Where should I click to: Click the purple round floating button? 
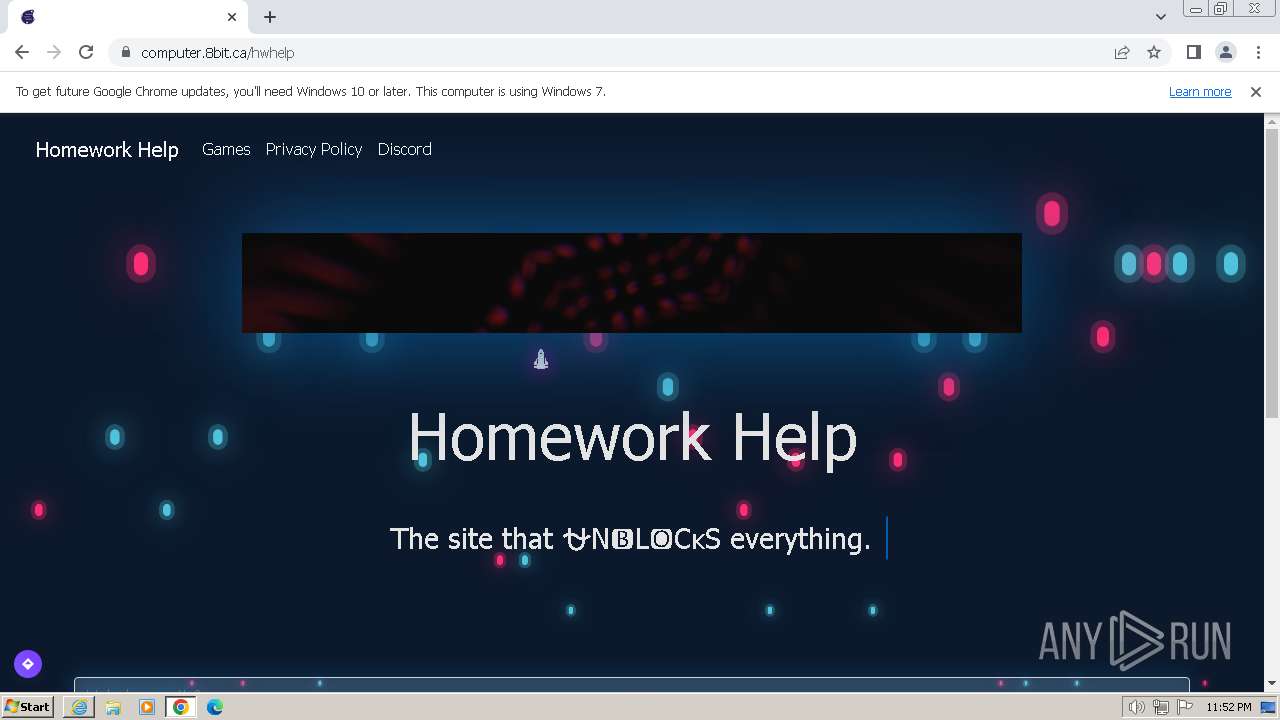coord(28,664)
